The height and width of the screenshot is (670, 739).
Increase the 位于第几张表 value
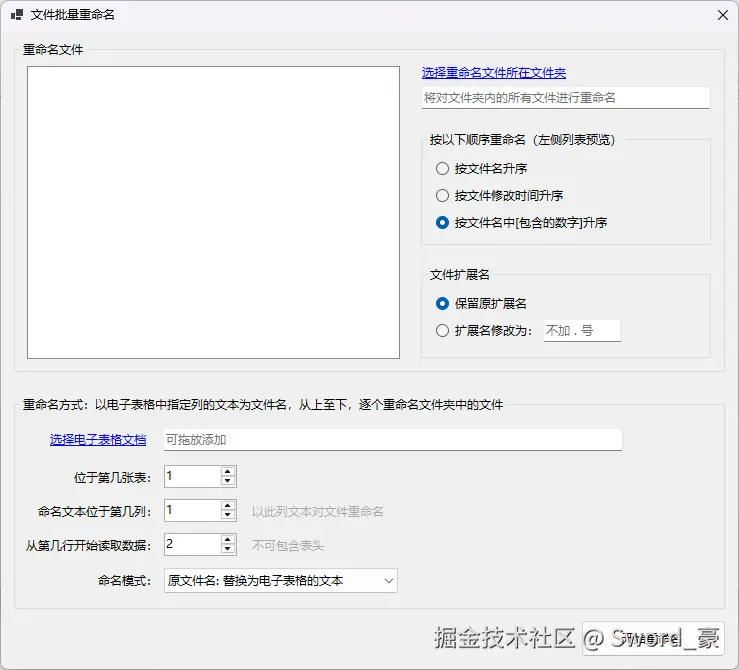pos(228,472)
